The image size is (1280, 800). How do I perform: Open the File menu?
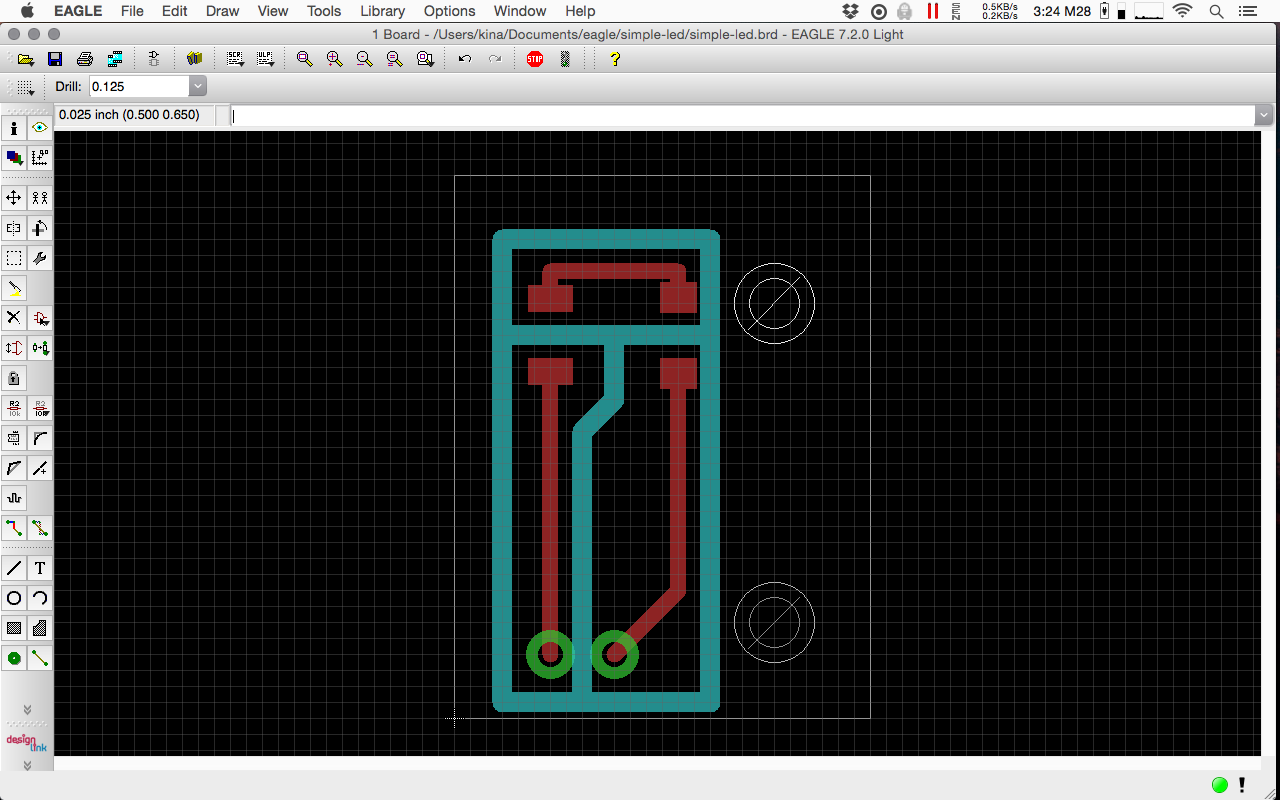click(132, 11)
